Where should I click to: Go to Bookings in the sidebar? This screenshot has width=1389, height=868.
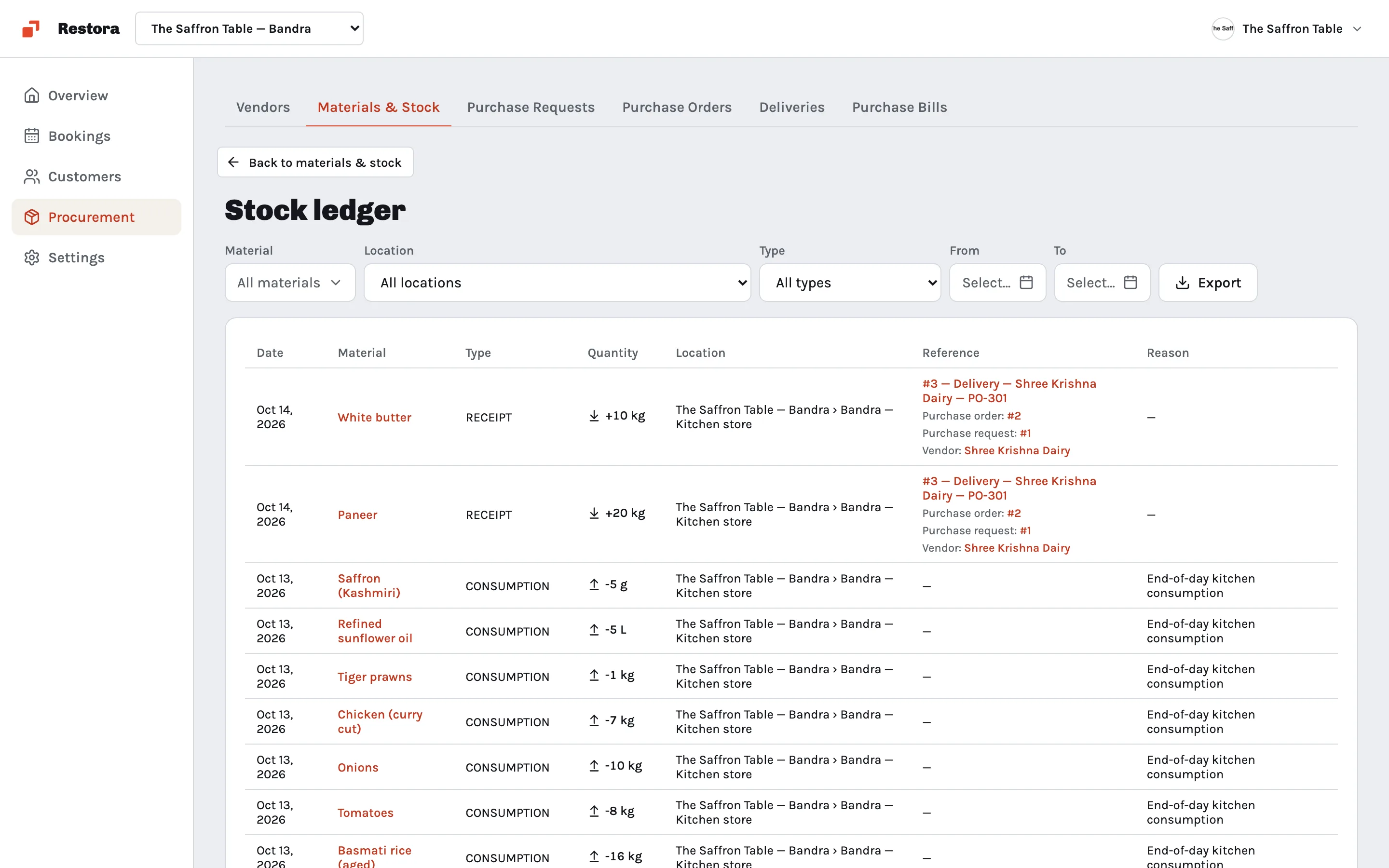click(96, 136)
